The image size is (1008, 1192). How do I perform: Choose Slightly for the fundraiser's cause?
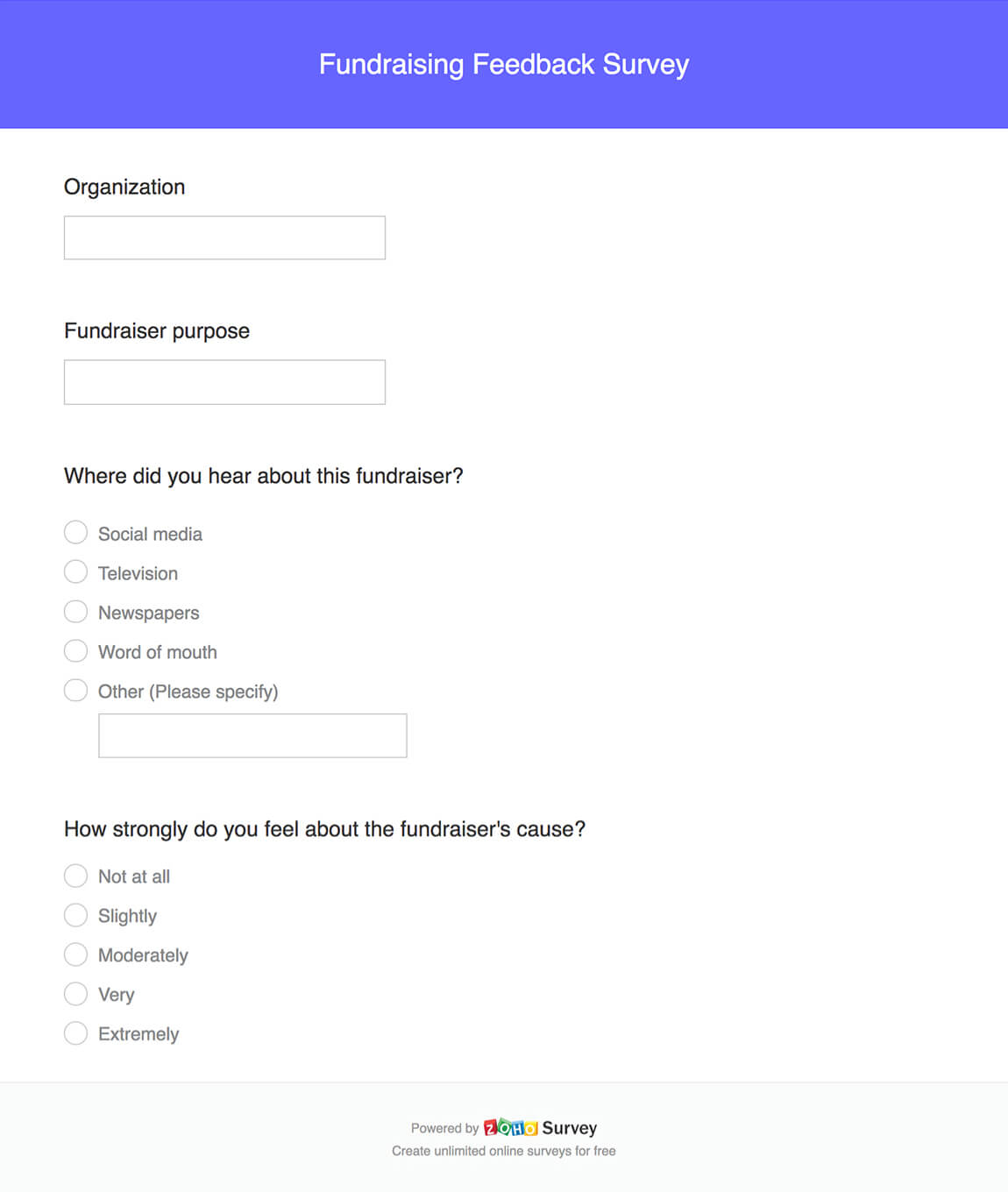pyautogui.click(x=75, y=914)
